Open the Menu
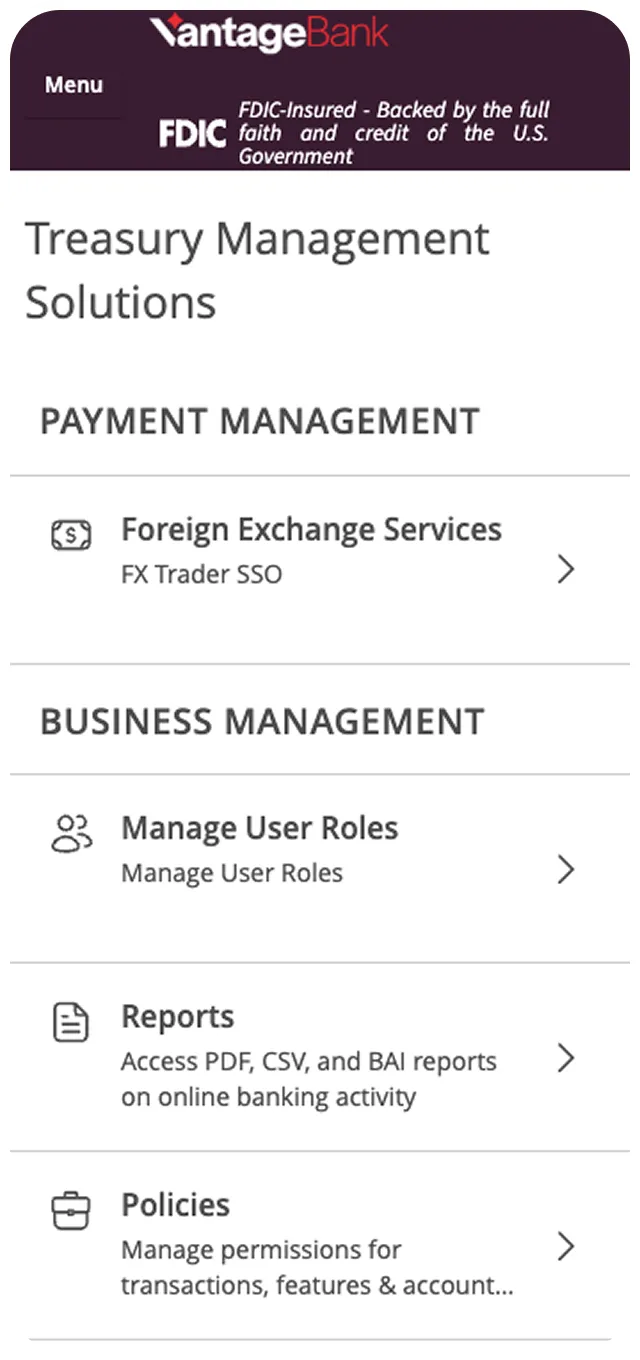This screenshot has width=640, height=1360. [x=73, y=84]
